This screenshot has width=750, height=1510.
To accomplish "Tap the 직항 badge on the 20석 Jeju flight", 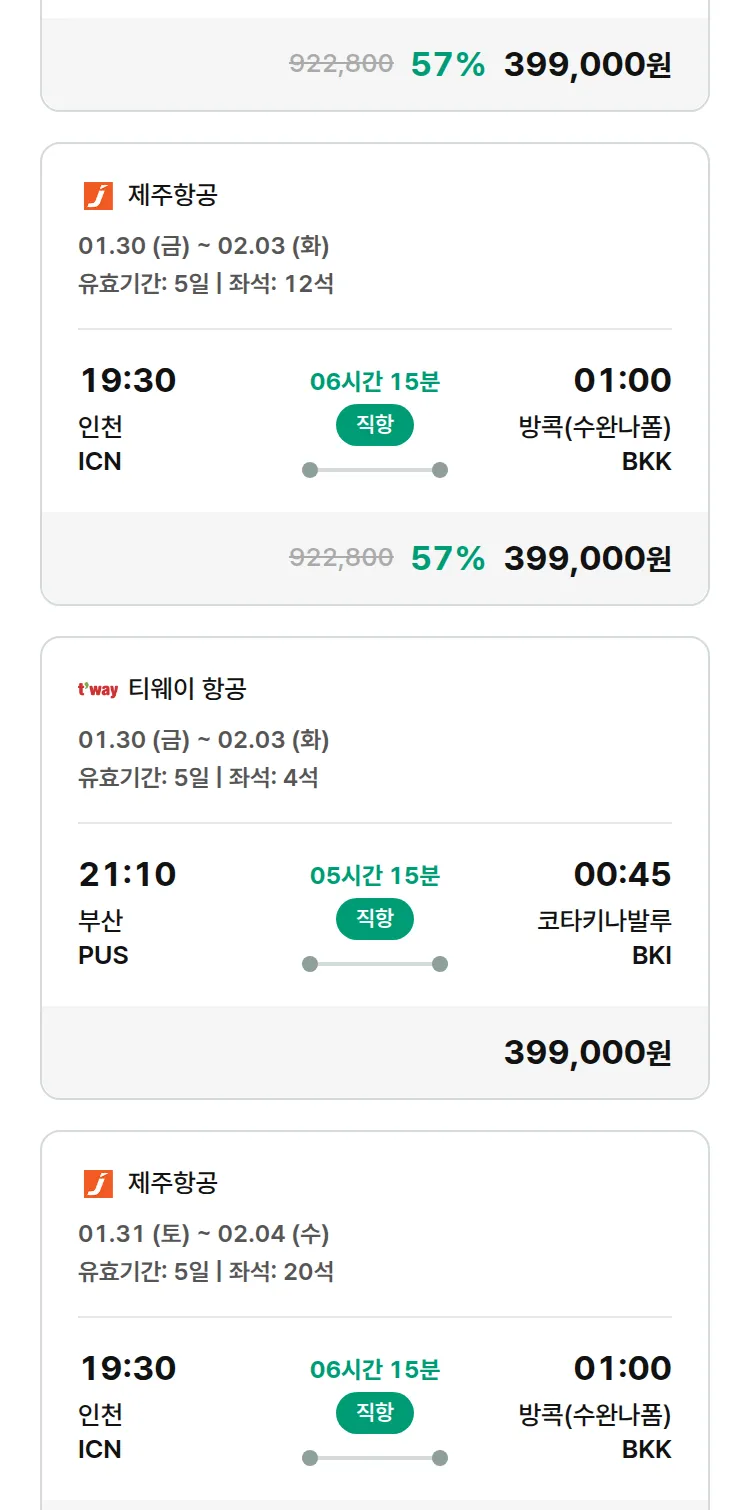I will pos(375,1413).
